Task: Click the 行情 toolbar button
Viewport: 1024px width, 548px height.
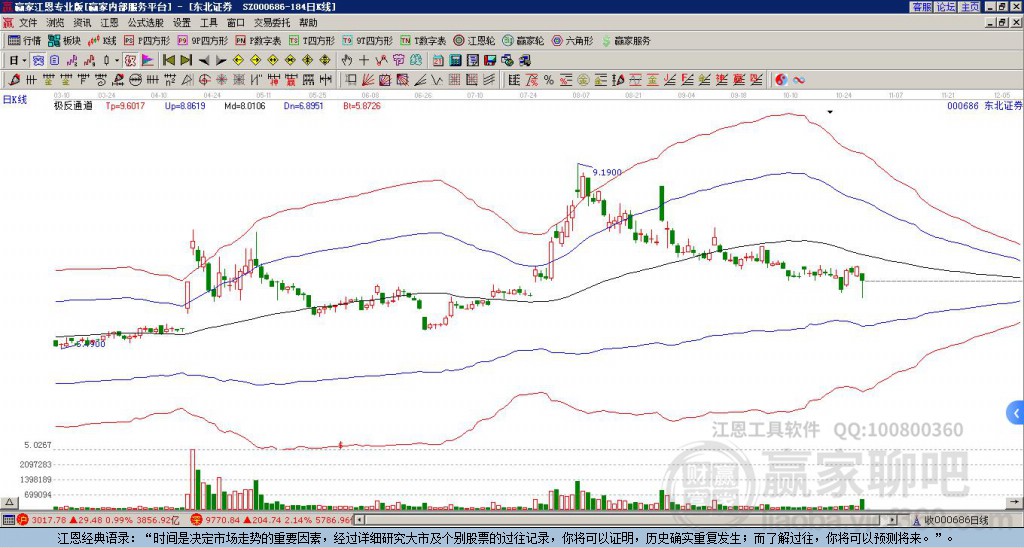Action: (x=25, y=40)
